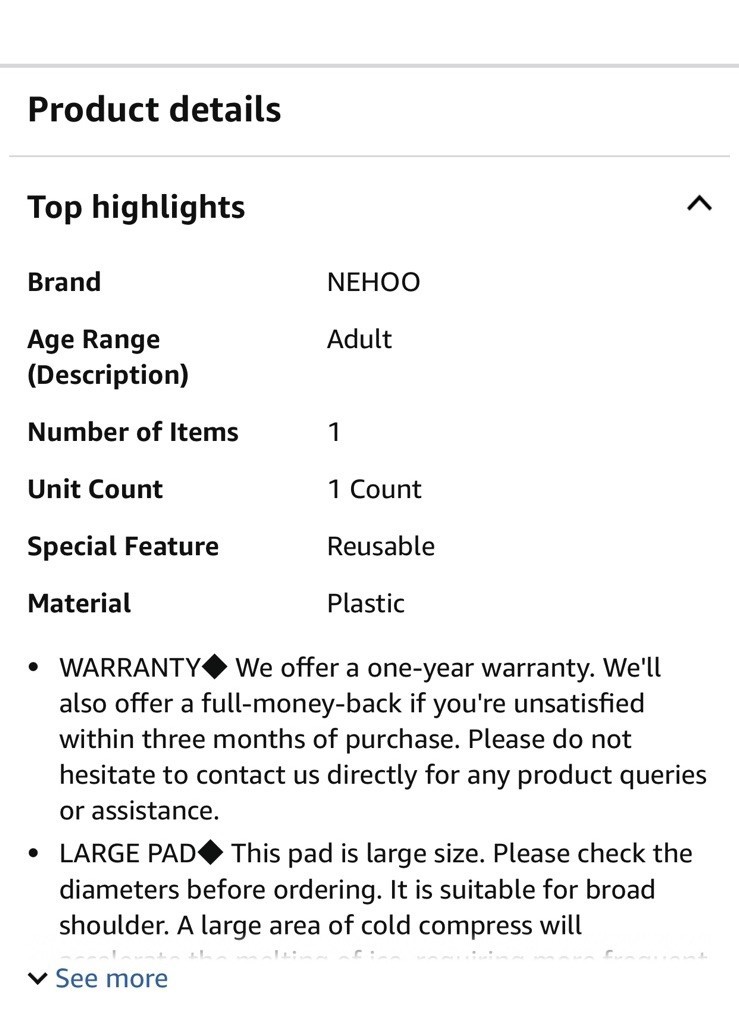Screen dimensions: 739x1013
Task: Click the diamond icon after WARRANTY
Action: pyautogui.click(x=214, y=667)
